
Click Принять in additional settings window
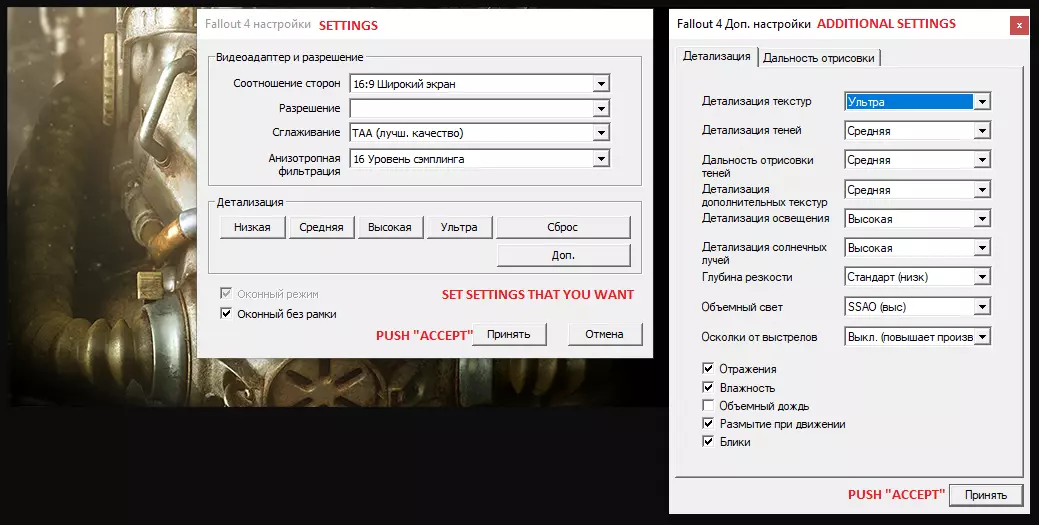tap(985, 495)
